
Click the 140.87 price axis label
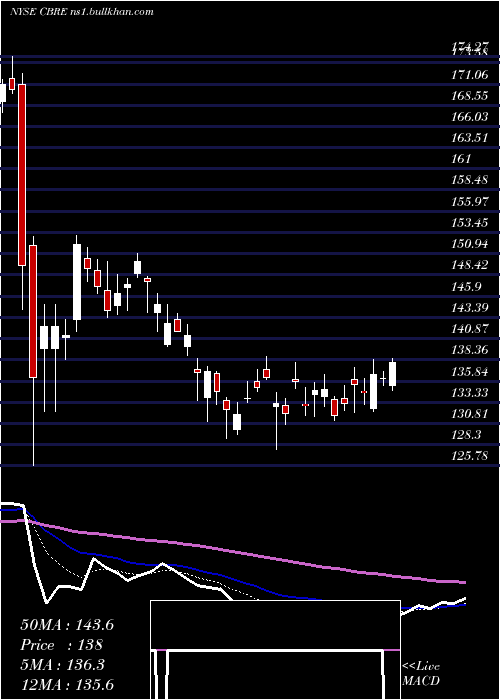point(470,329)
